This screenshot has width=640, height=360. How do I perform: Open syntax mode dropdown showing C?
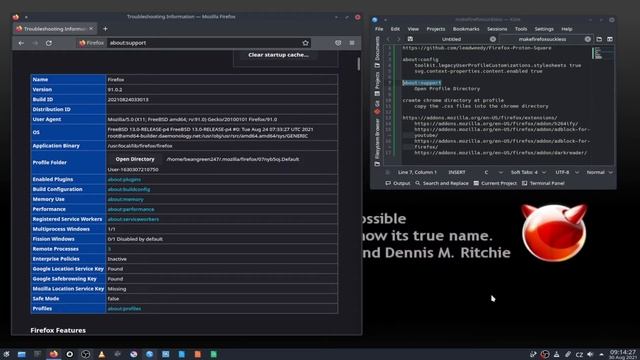[x=493, y=172]
